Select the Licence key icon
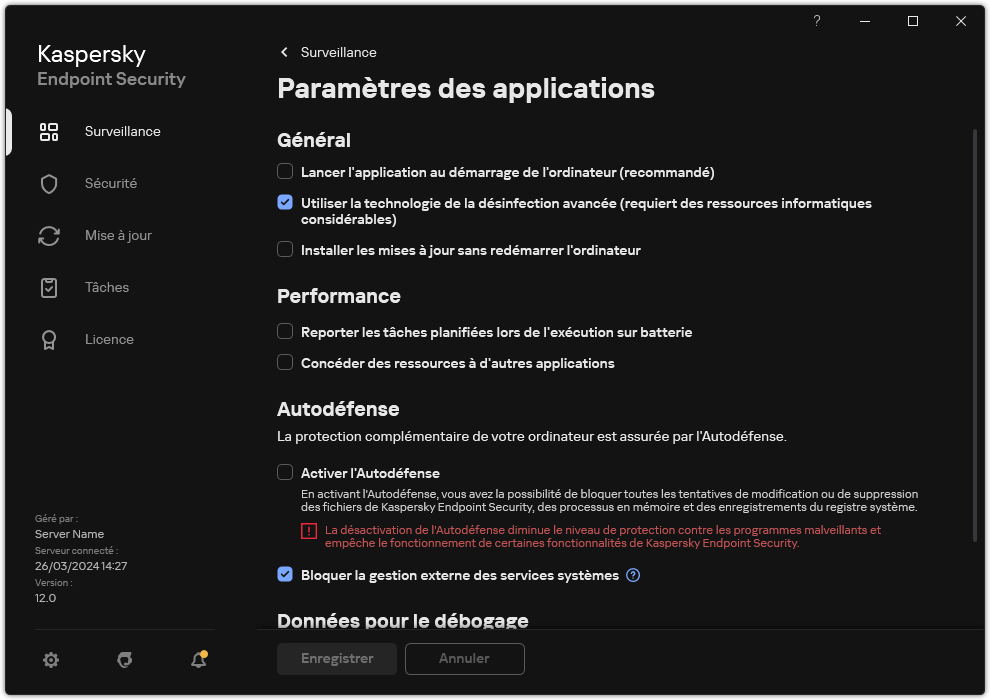 tap(49, 339)
